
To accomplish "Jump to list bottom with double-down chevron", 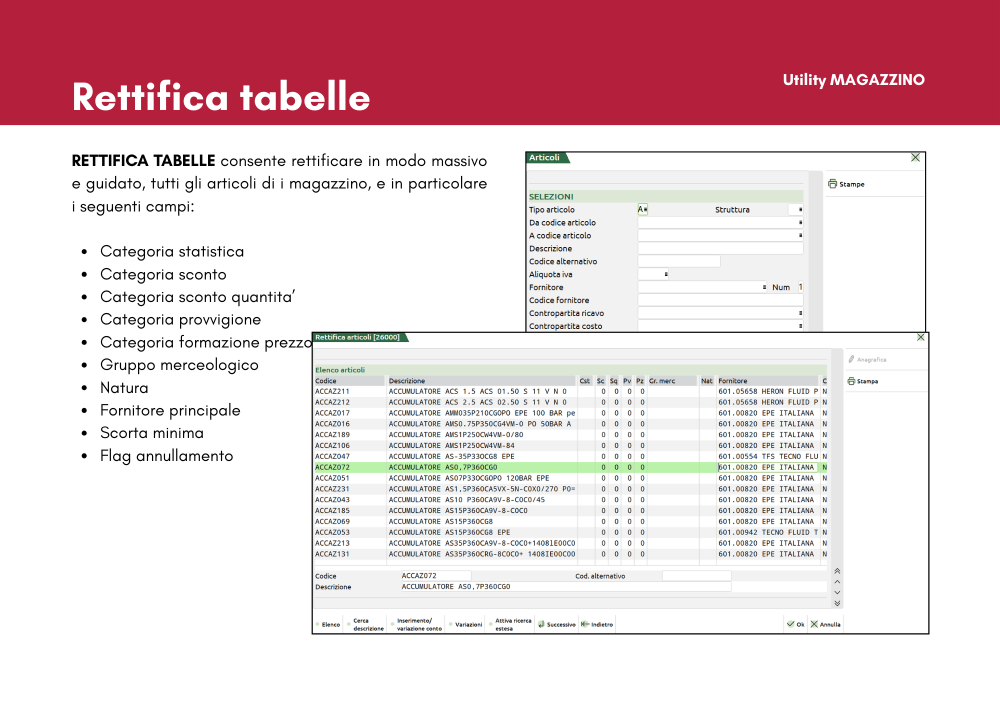I will pos(837,603).
